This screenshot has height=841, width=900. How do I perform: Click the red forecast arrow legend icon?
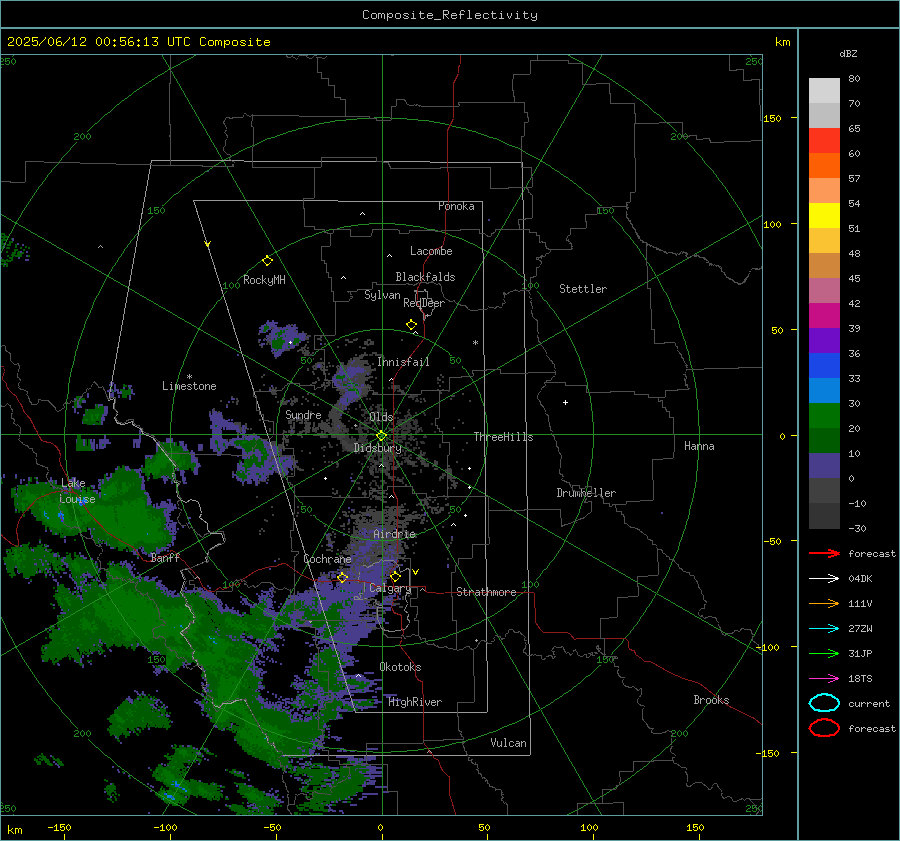click(x=824, y=553)
